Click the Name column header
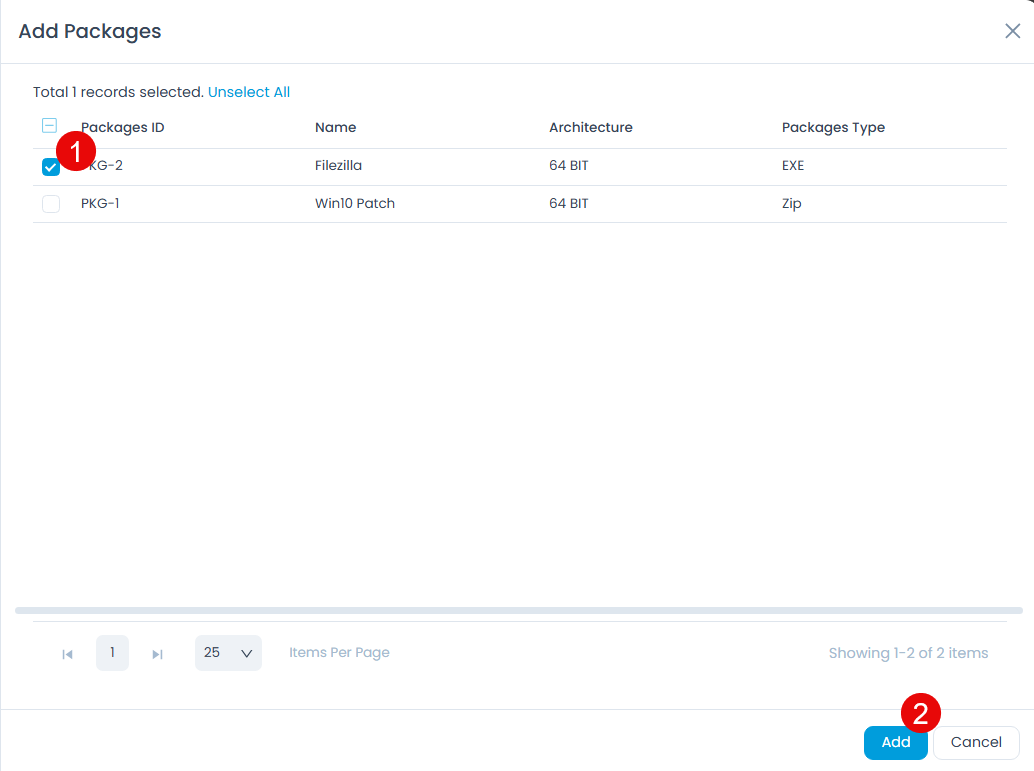The image size is (1034, 771). [x=335, y=127]
